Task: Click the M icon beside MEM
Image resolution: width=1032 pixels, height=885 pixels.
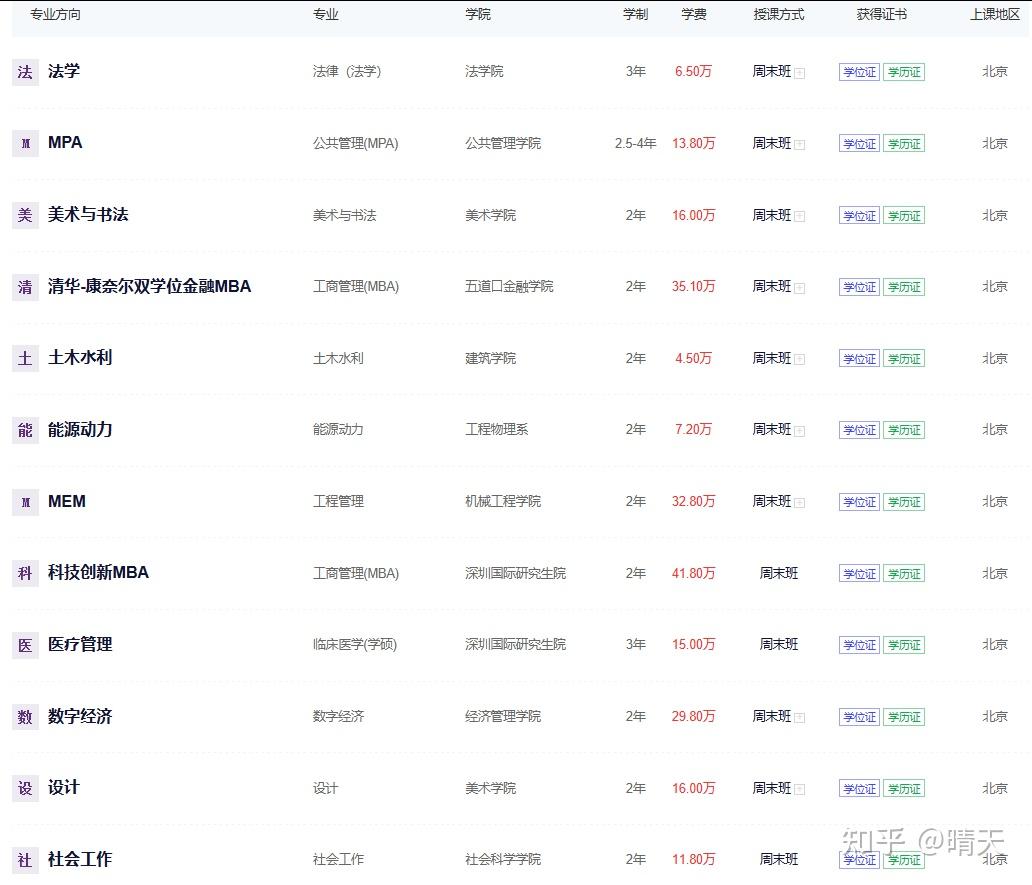Action: tap(25, 502)
